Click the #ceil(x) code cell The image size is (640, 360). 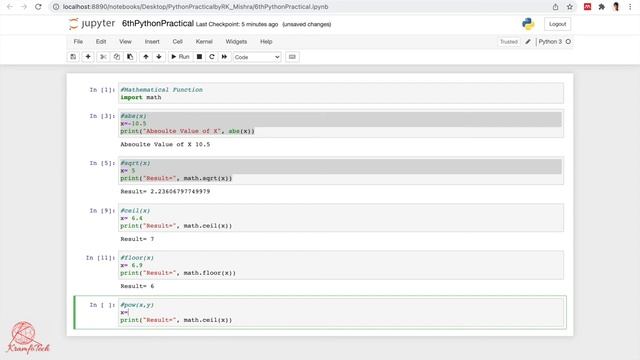point(341,218)
